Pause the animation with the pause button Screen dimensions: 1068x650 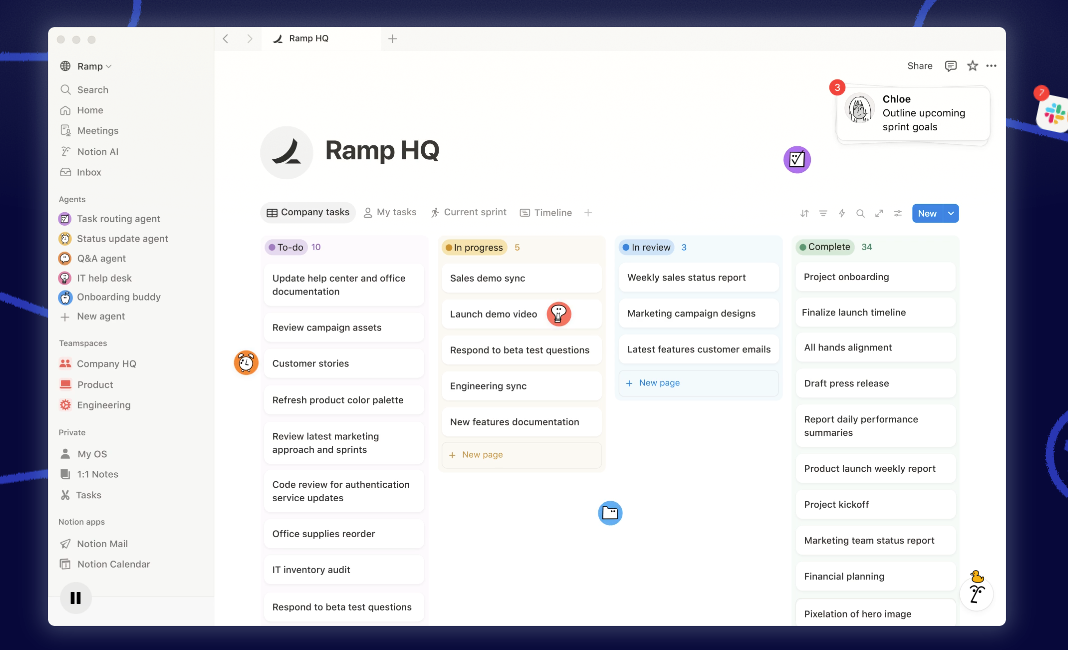click(x=75, y=598)
